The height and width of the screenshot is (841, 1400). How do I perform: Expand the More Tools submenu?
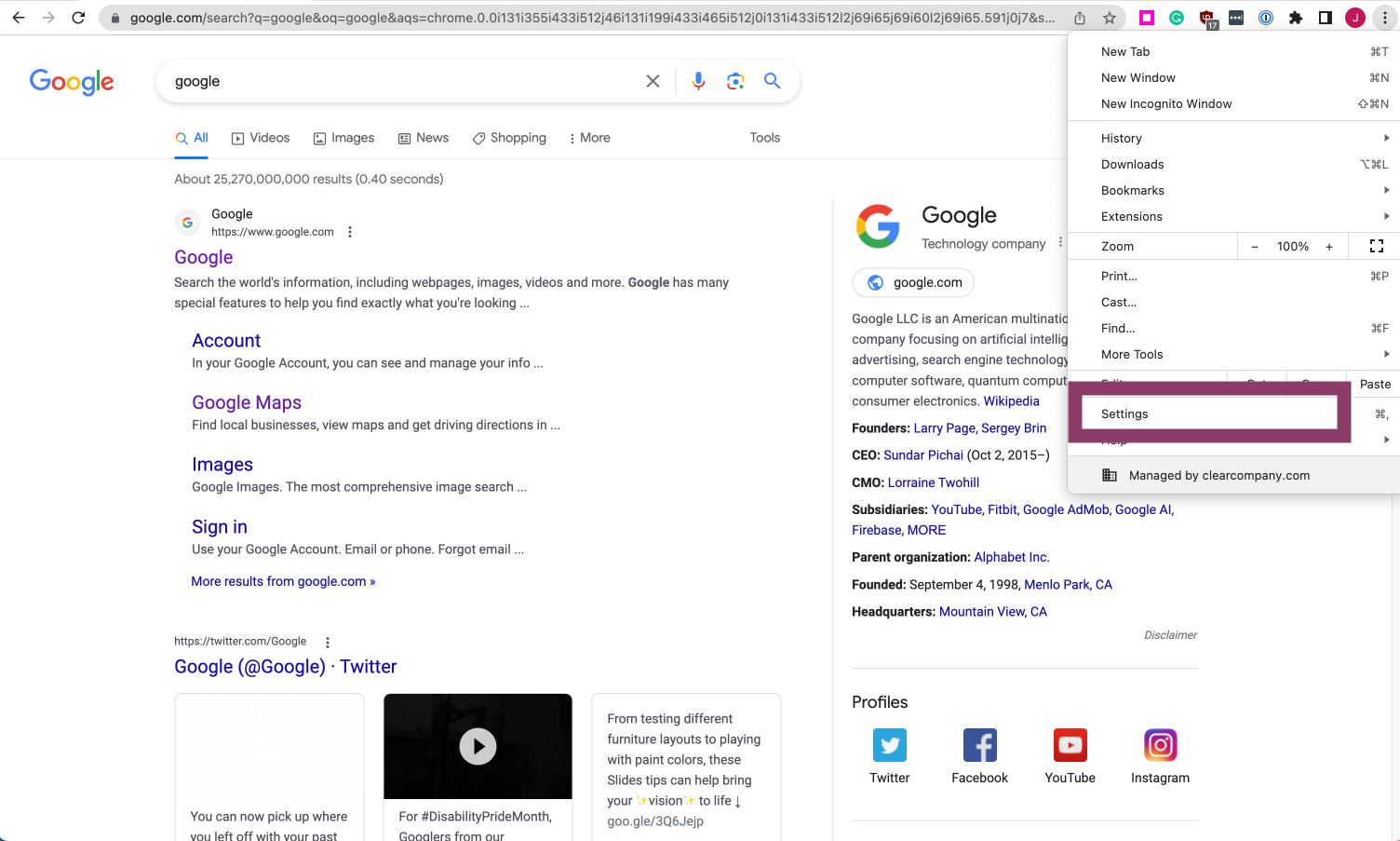[1233, 354]
